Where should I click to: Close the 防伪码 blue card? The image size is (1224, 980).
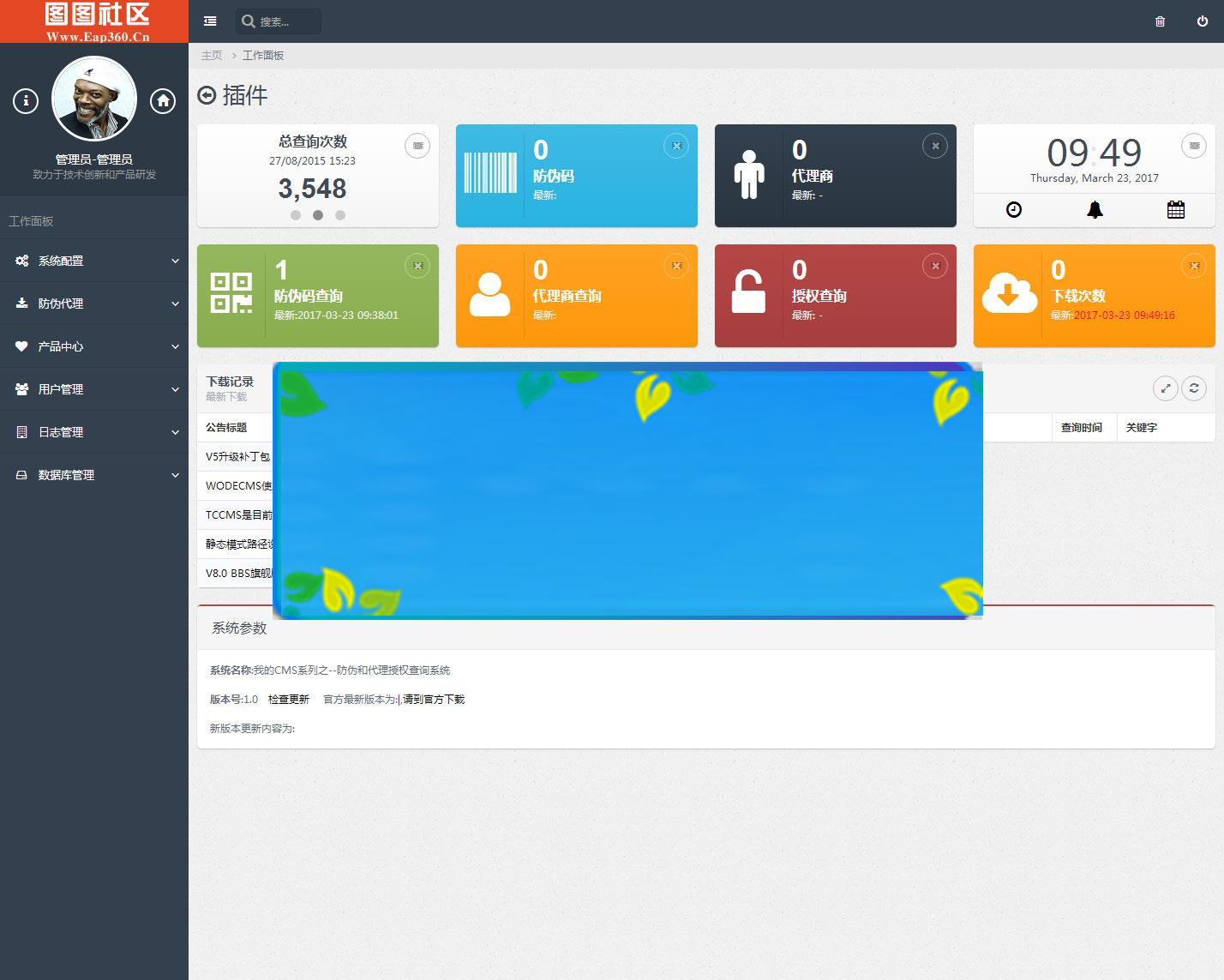point(676,146)
